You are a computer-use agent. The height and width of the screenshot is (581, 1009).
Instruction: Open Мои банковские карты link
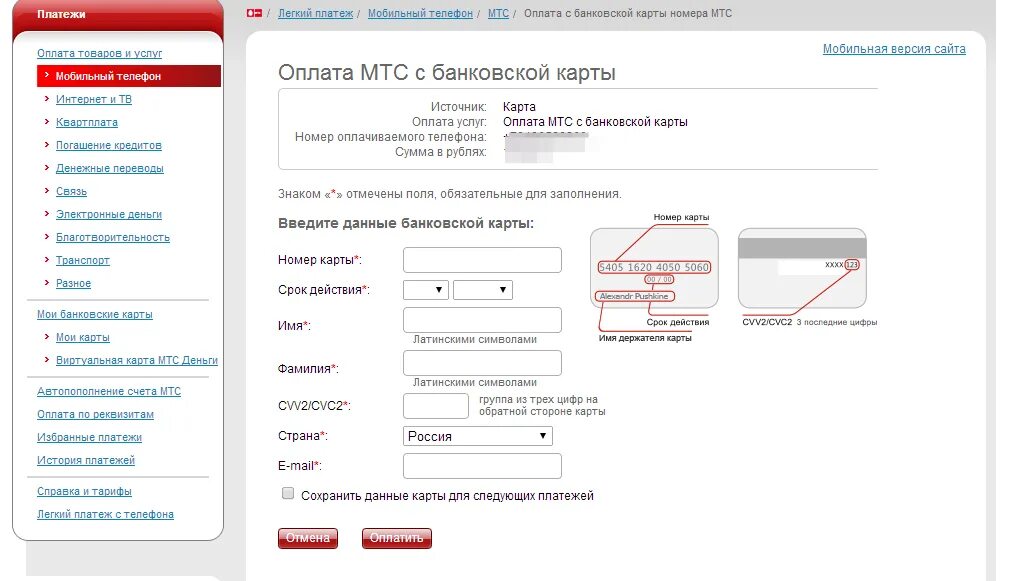[95, 315]
